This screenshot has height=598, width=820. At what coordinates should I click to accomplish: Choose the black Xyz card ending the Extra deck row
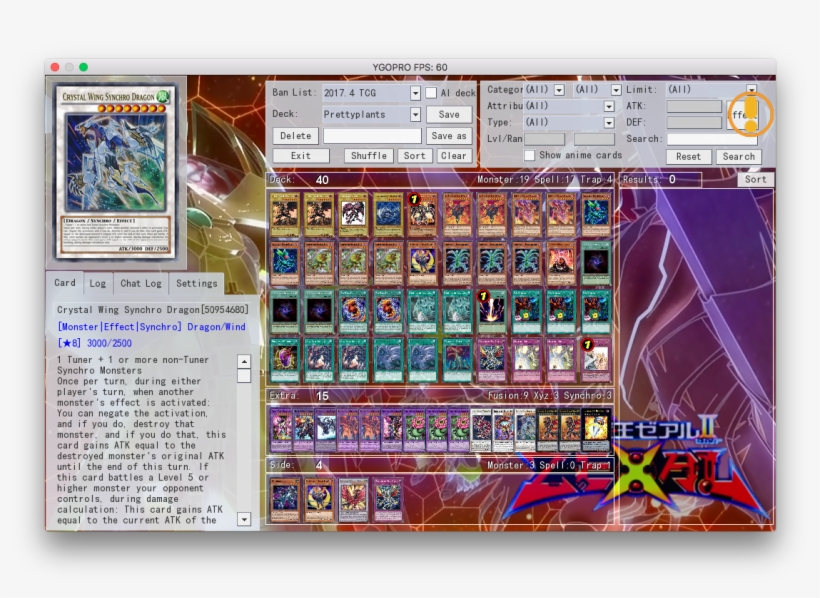tap(596, 430)
